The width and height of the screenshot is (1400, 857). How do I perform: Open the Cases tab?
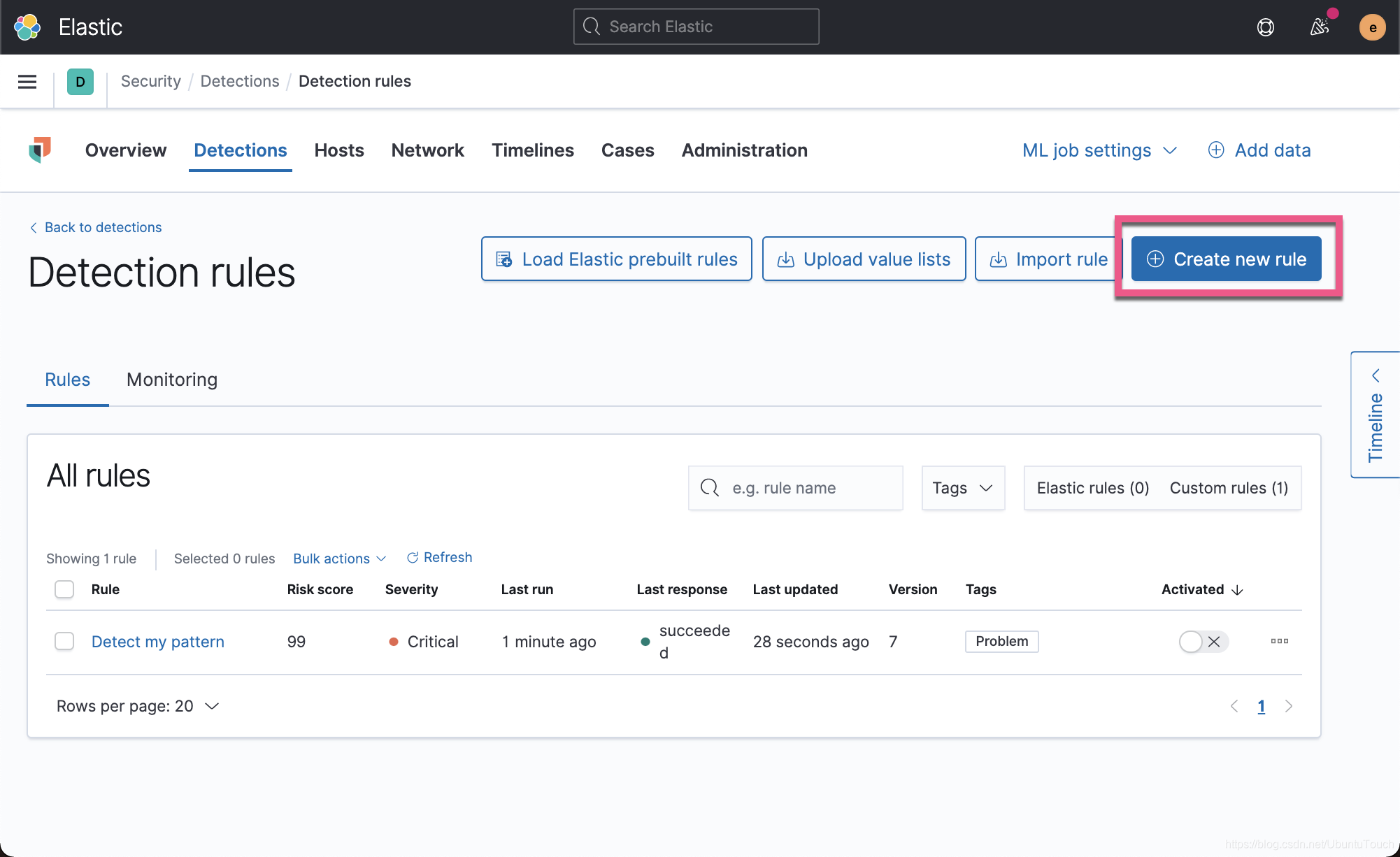pos(627,150)
